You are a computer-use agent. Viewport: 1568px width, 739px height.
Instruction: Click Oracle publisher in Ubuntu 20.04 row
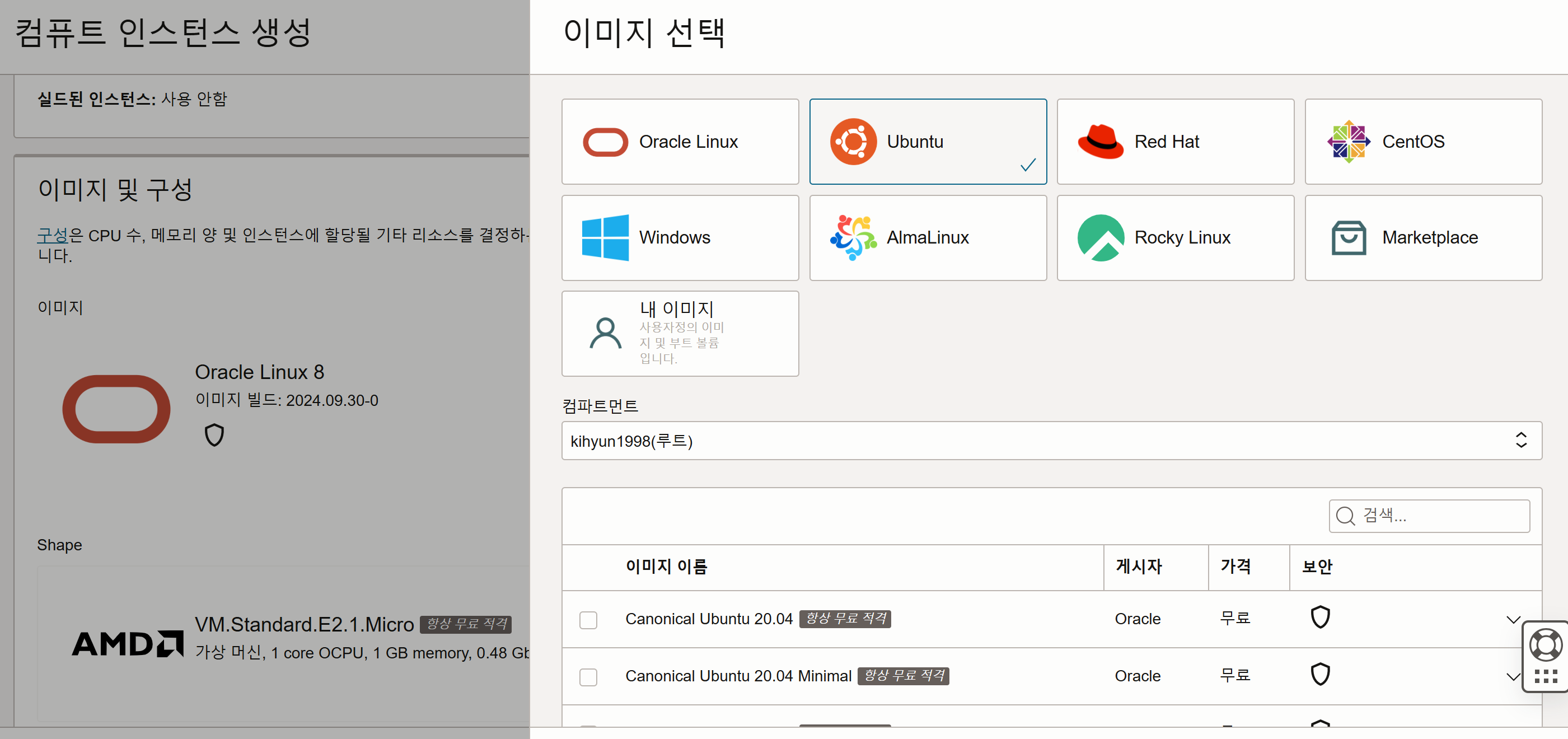pyautogui.click(x=1138, y=619)
